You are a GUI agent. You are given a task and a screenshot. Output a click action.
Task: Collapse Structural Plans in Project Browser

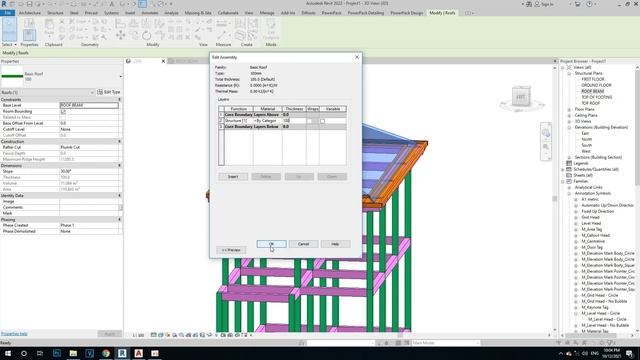click(569, 73)
